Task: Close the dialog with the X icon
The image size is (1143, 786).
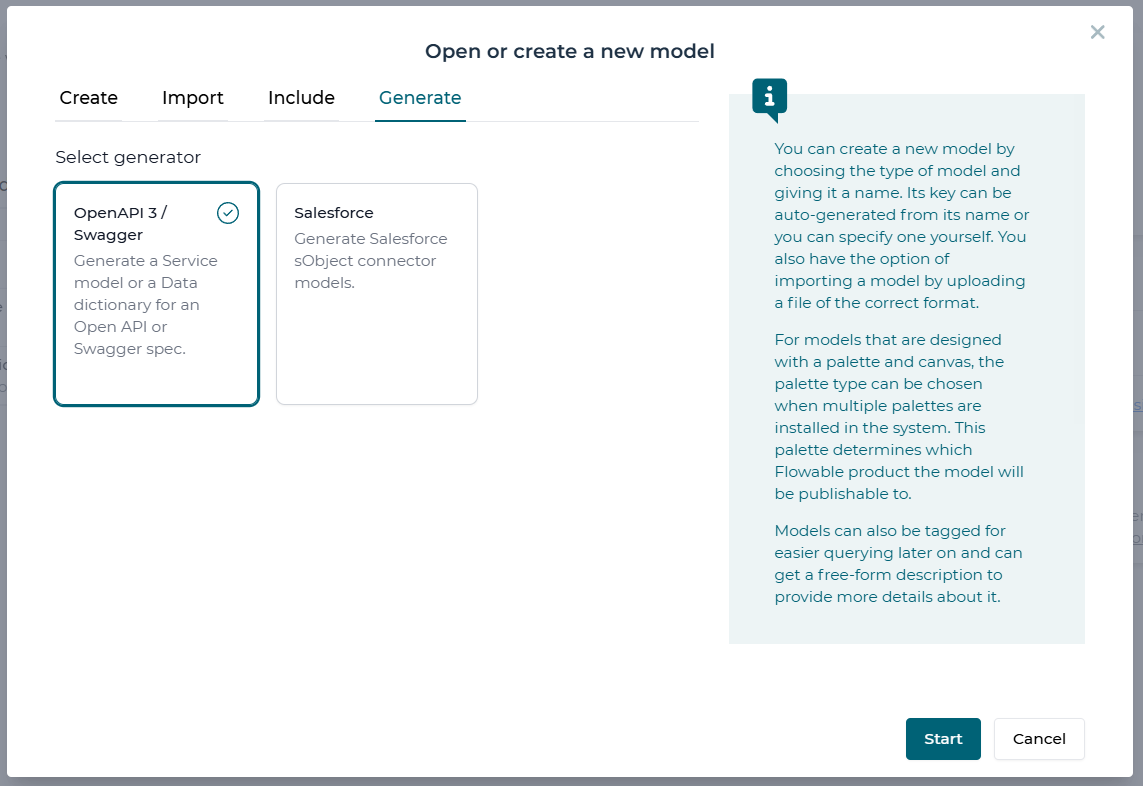Action: (1097, 32)
